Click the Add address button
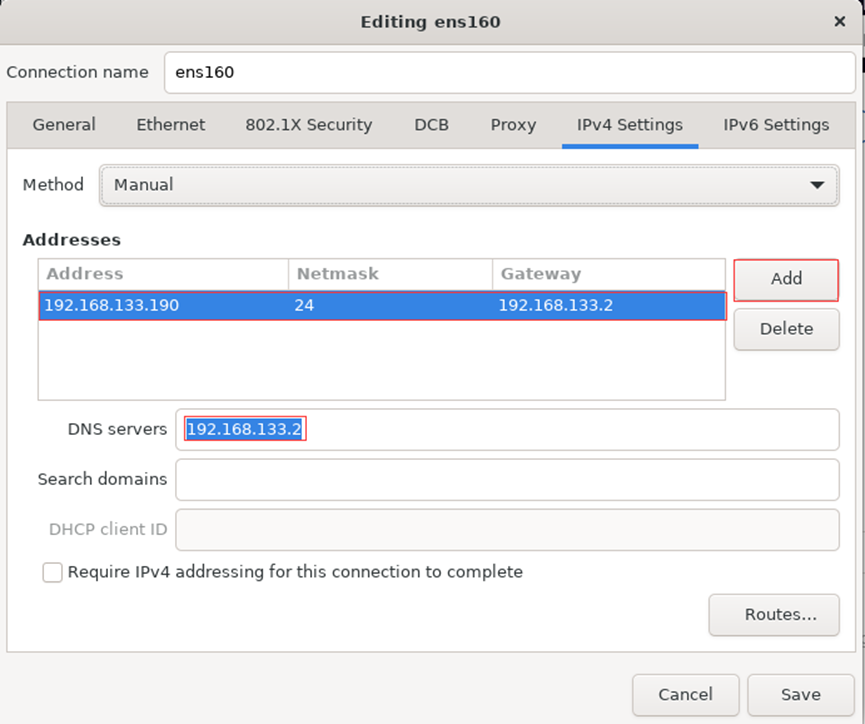 coord(786,280)
